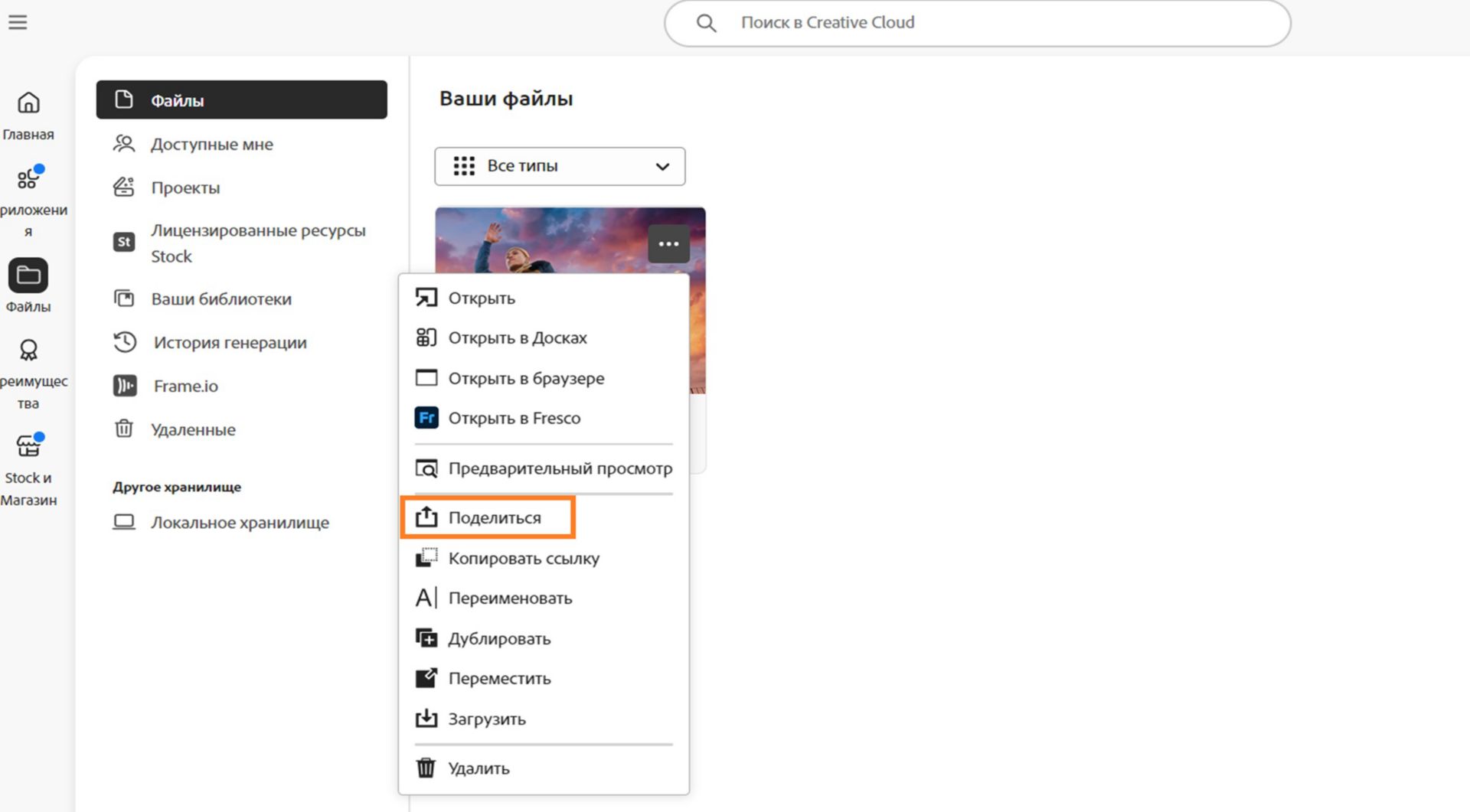1470x812 pixels.
Task: Select the Файлы folder icon in left rail
Action: pos(28,276)
